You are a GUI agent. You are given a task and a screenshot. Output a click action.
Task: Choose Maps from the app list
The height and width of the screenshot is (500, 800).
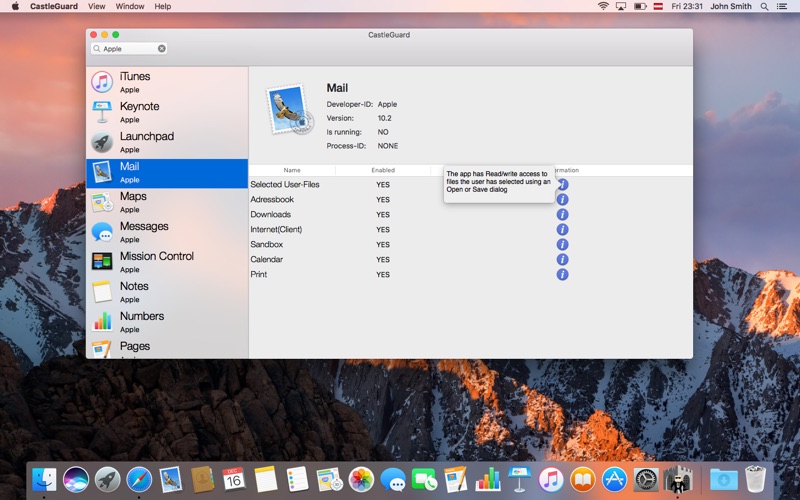point(167,203)
